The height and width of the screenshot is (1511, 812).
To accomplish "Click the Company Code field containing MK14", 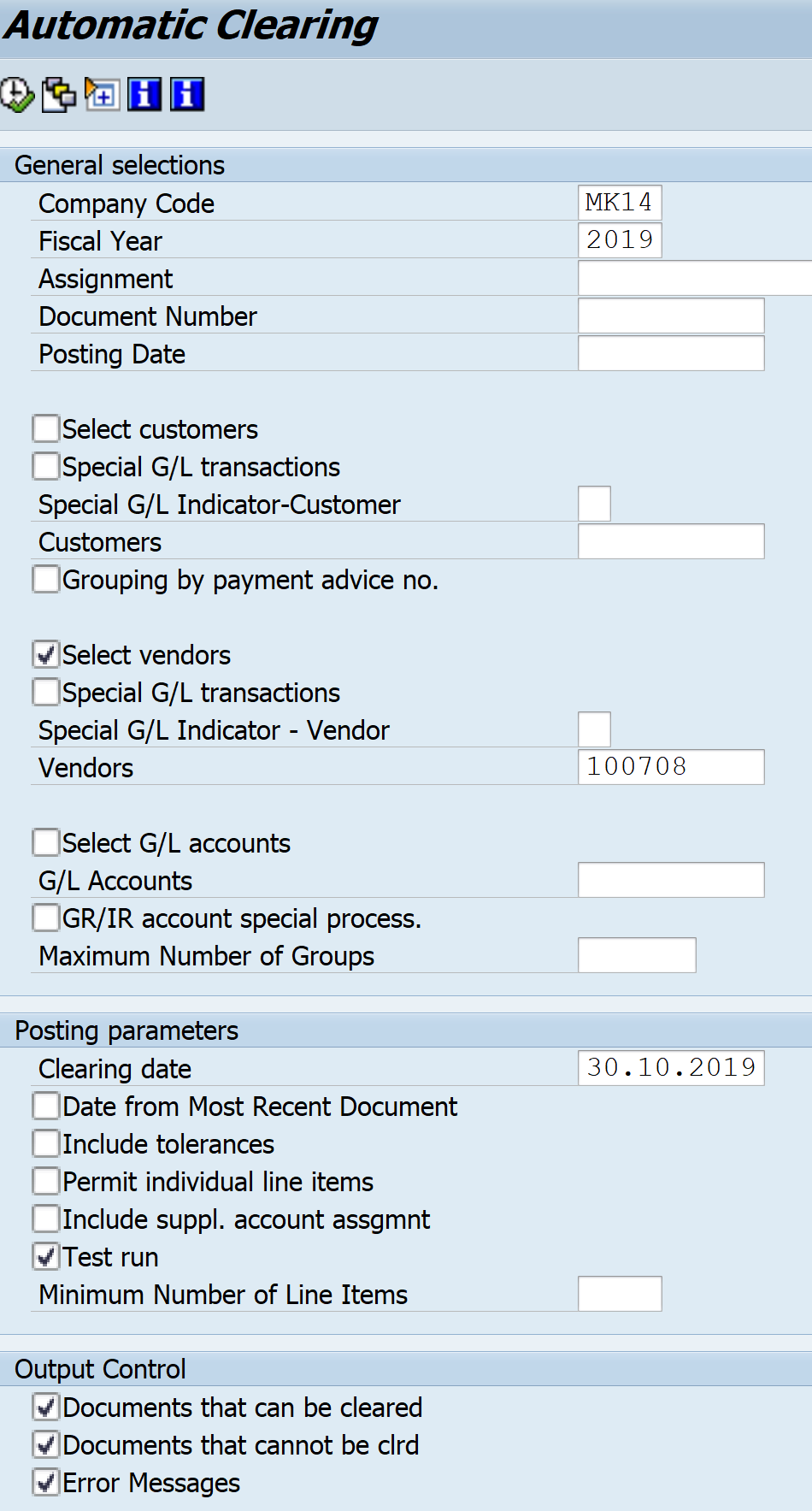I will tap(619, 203).
